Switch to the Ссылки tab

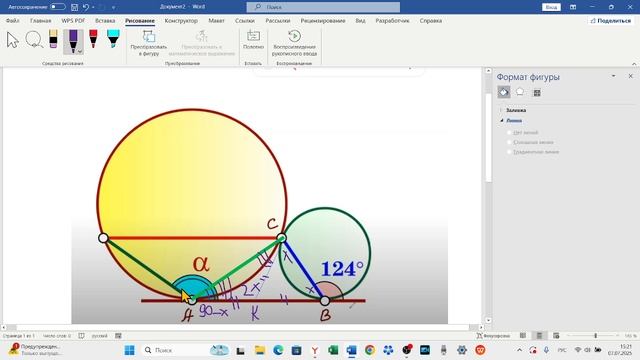tap(244, 20)
